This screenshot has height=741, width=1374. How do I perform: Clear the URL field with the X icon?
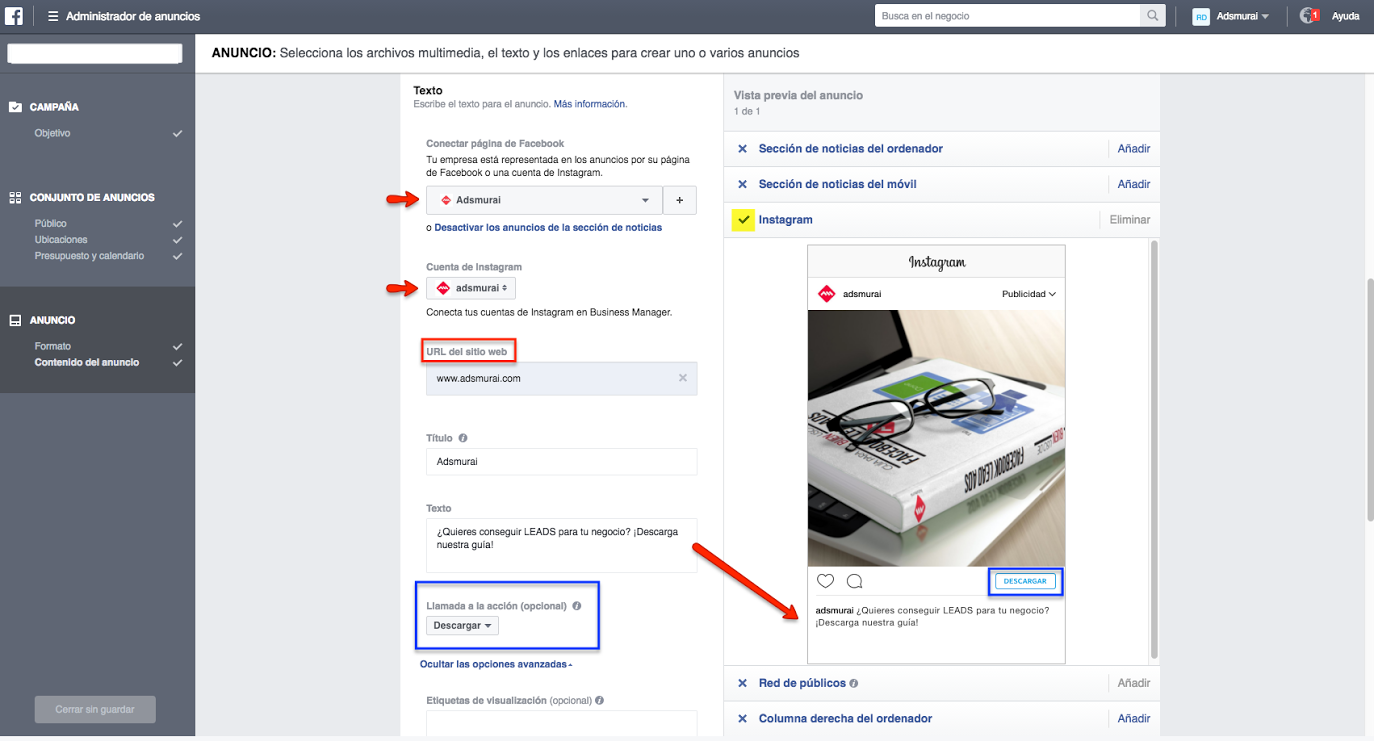click(682, 378)
